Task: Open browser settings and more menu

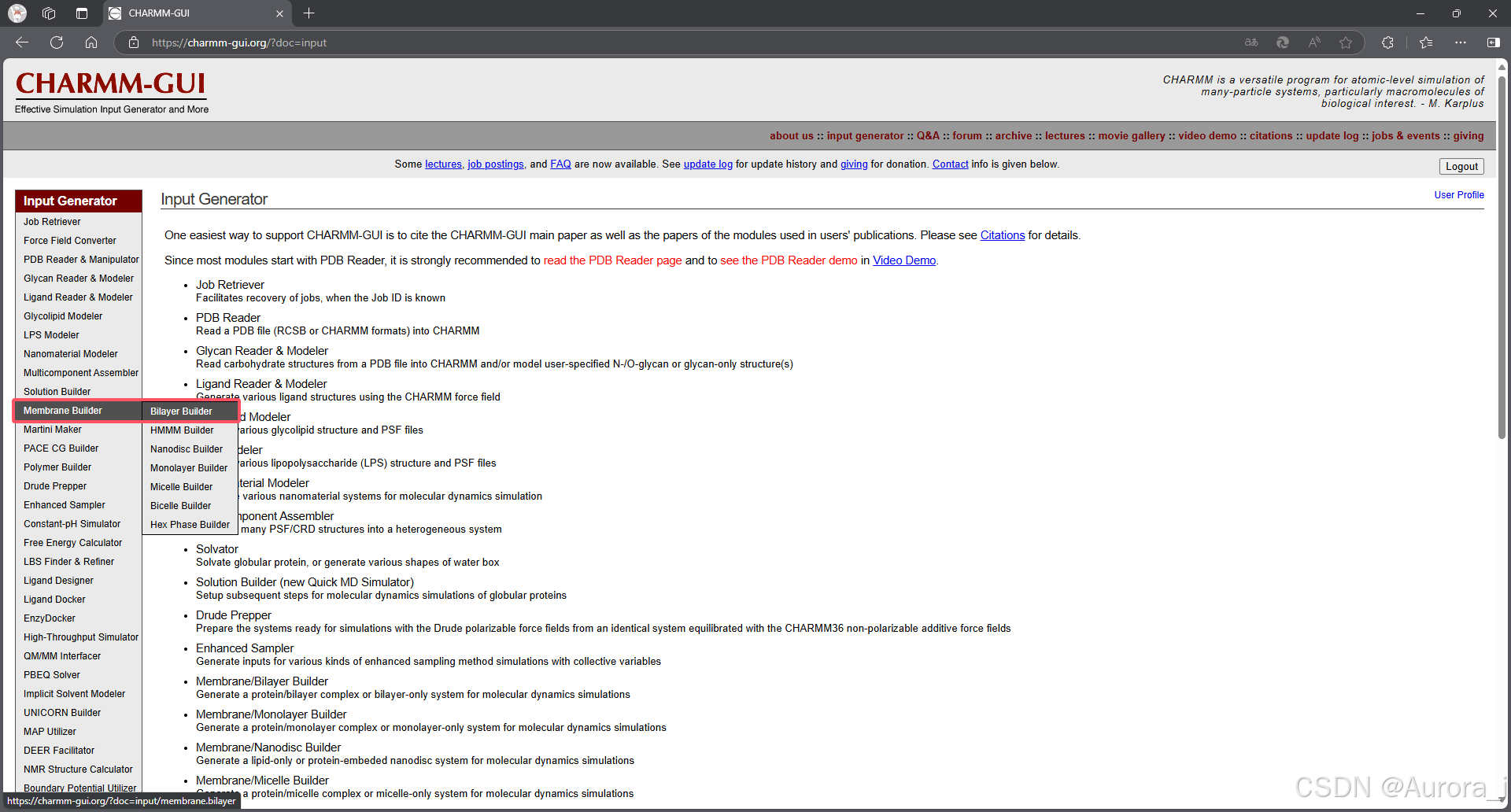Action: (1461, 42)
